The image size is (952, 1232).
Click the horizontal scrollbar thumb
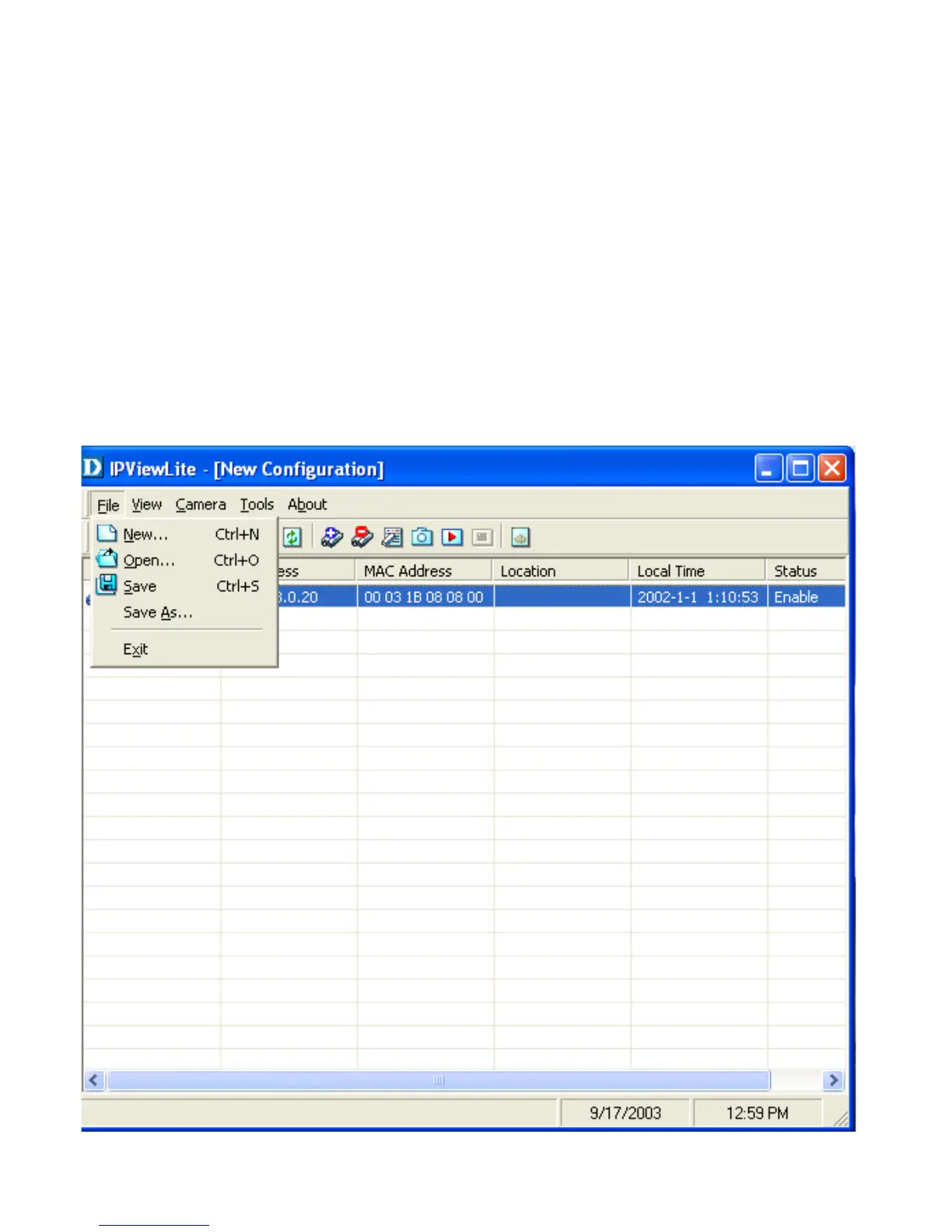[x=439, y=1080]
